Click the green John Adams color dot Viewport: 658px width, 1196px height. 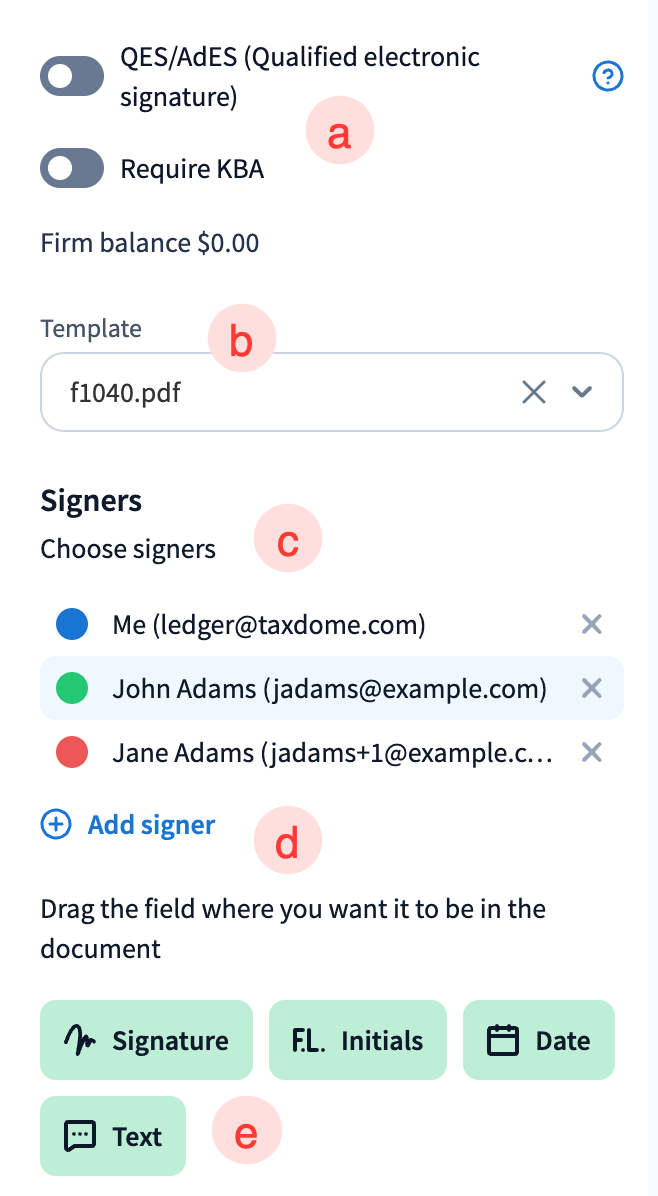(x=72, y=688)
